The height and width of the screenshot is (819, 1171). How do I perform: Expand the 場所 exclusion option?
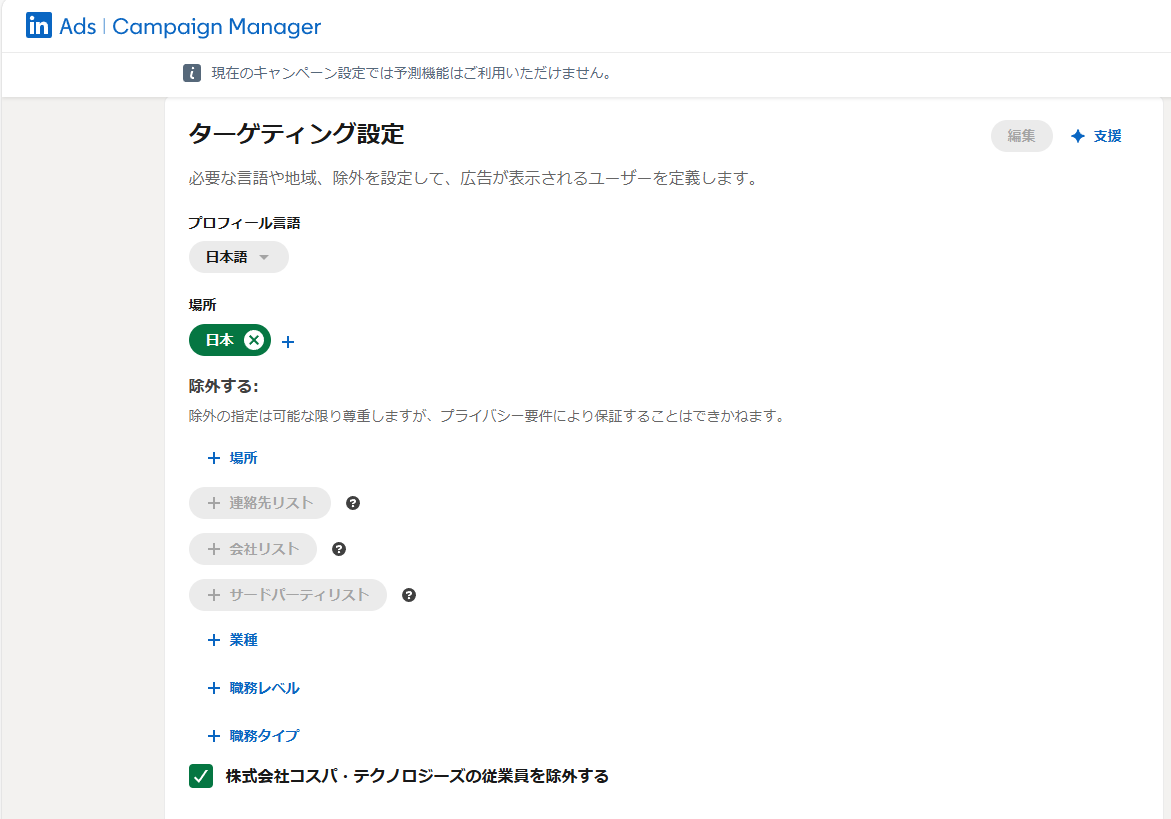pos(234,458)
